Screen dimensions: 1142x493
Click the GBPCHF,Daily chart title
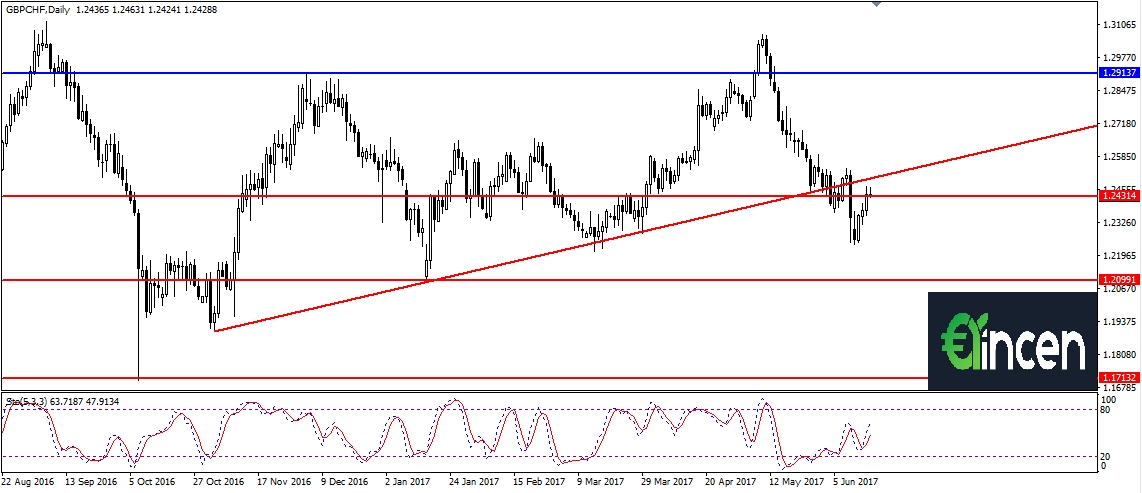pos(36,9)
